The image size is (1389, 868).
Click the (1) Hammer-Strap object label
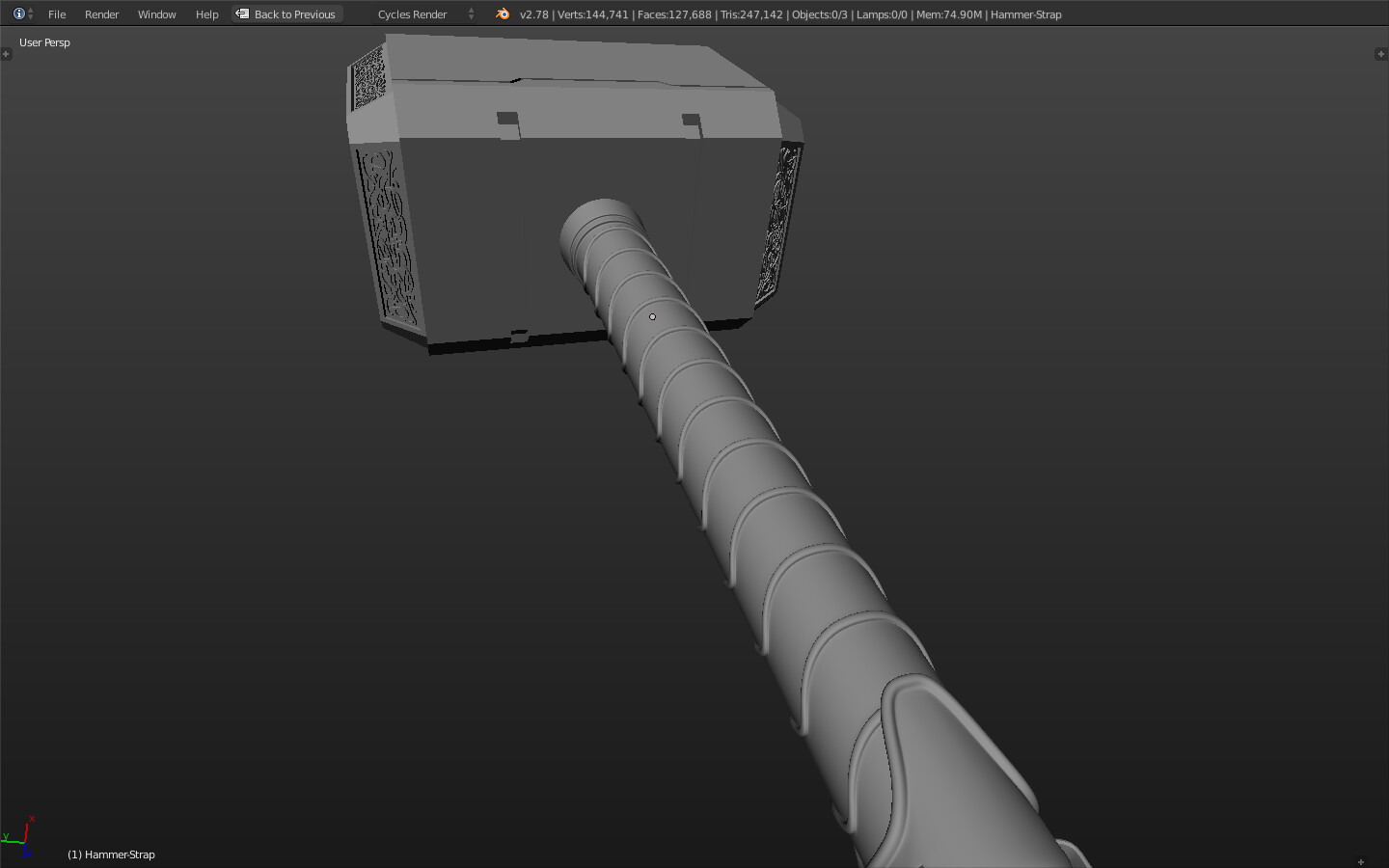click(x=111, y=854)
